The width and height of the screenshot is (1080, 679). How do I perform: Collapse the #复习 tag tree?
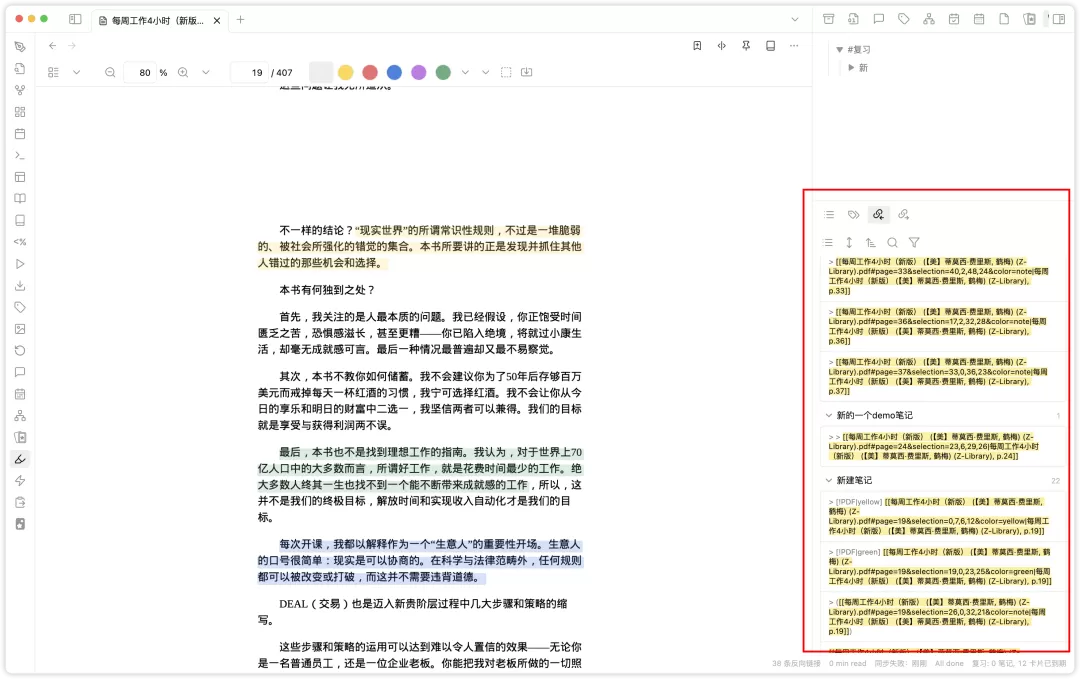(x=839, y=50)
